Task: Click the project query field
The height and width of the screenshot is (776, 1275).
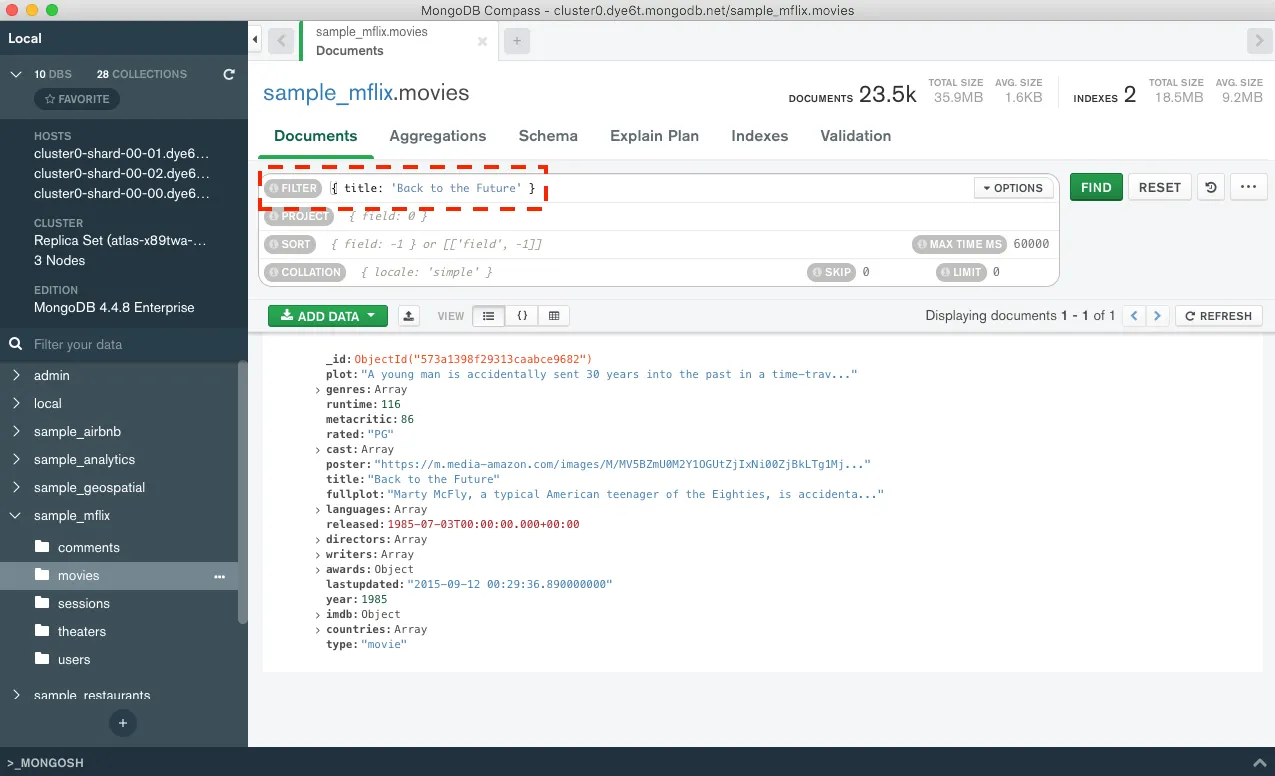Action: tap(695, 216)
